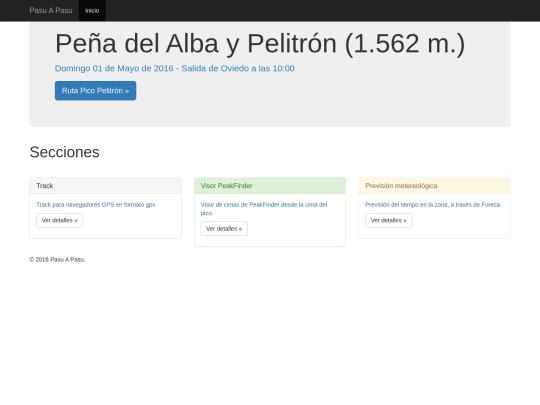Screen dimensions: 540x405
Task: Open the Pasu A Pasu brand link
Action: coord(51,10)
